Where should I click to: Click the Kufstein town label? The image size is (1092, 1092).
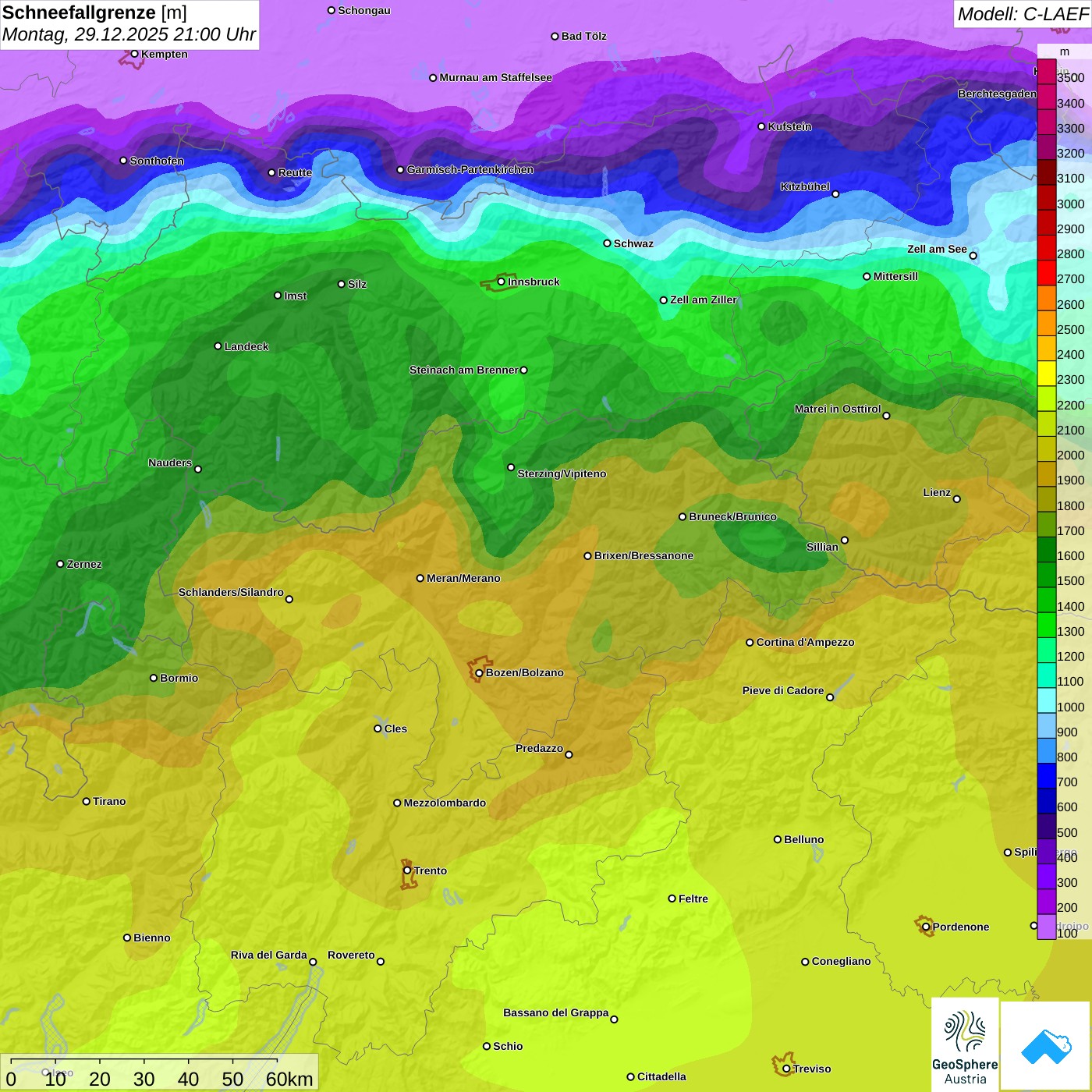click(789, 126)
